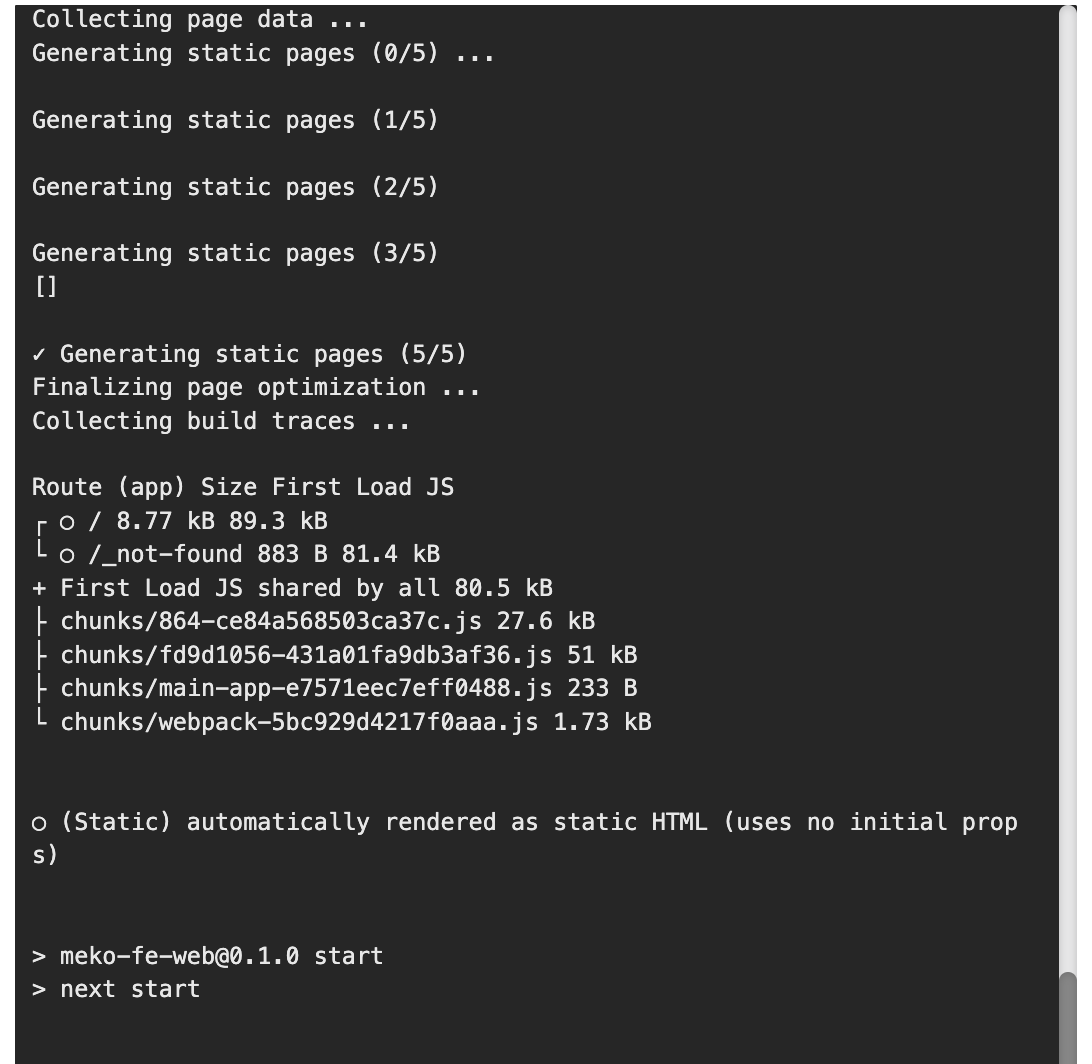Screen dimensions: 1092x1064
Task: Click the "Collecting build traces ..." line
Action: point(220,421)
